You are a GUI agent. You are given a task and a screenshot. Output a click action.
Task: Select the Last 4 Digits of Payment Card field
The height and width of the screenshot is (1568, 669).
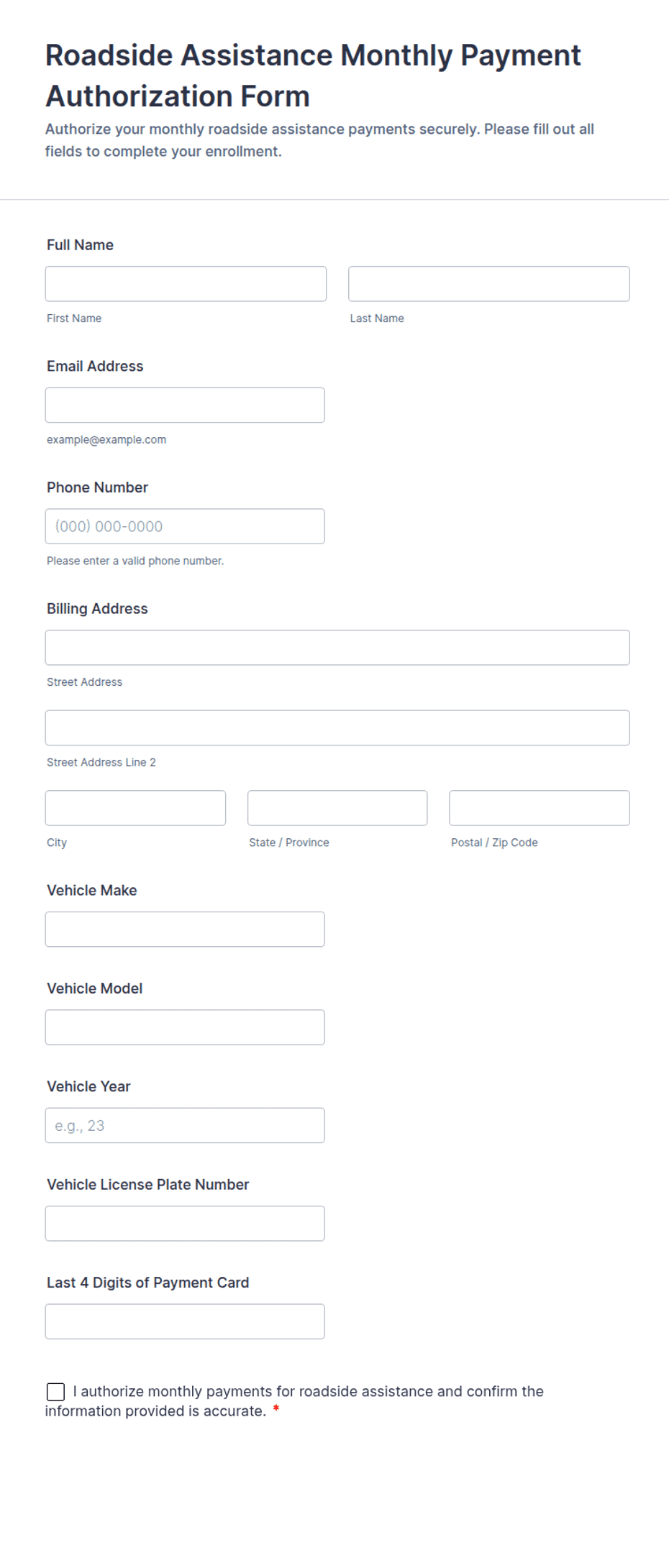[185, 1321]
